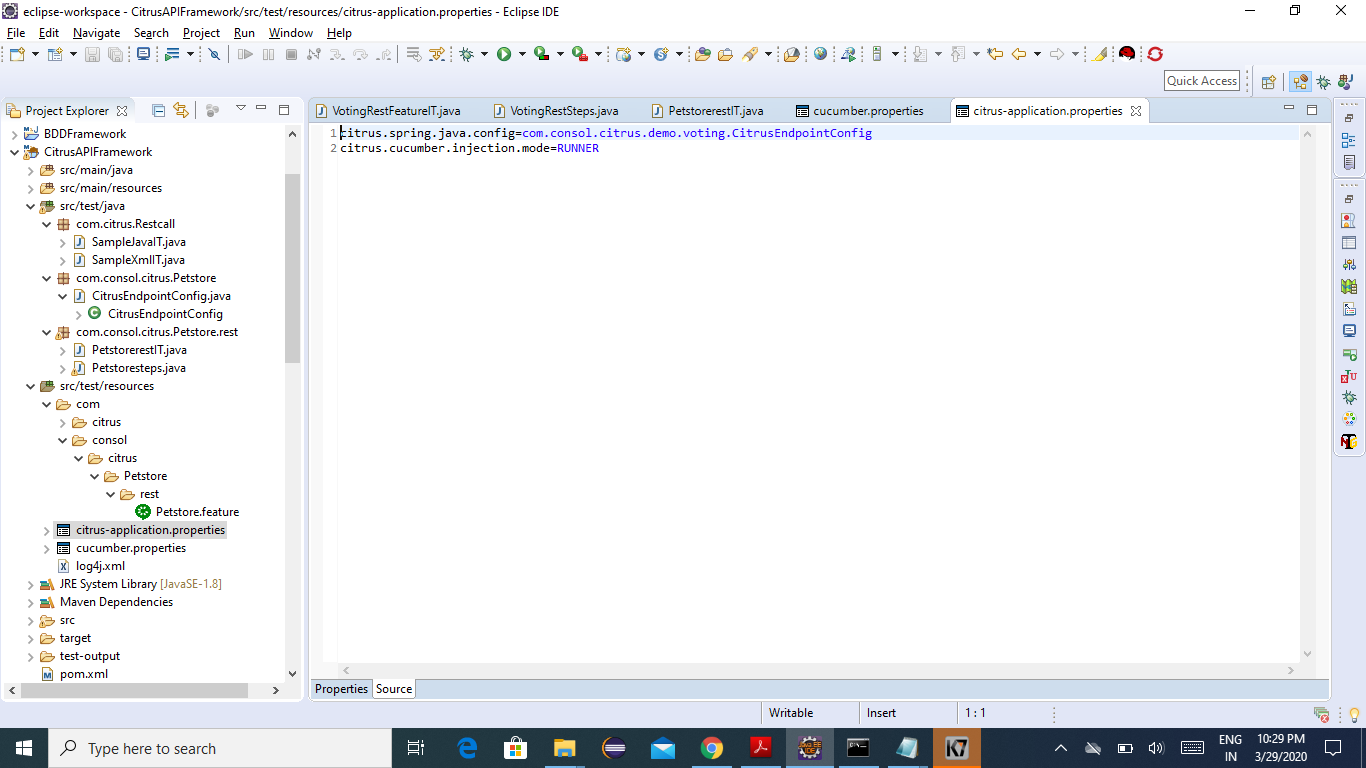Open the Project Explorer View Menu arrow
The height and width of the screenshot is (768, 1366).
pyautogui.click(x=240, y=109)
